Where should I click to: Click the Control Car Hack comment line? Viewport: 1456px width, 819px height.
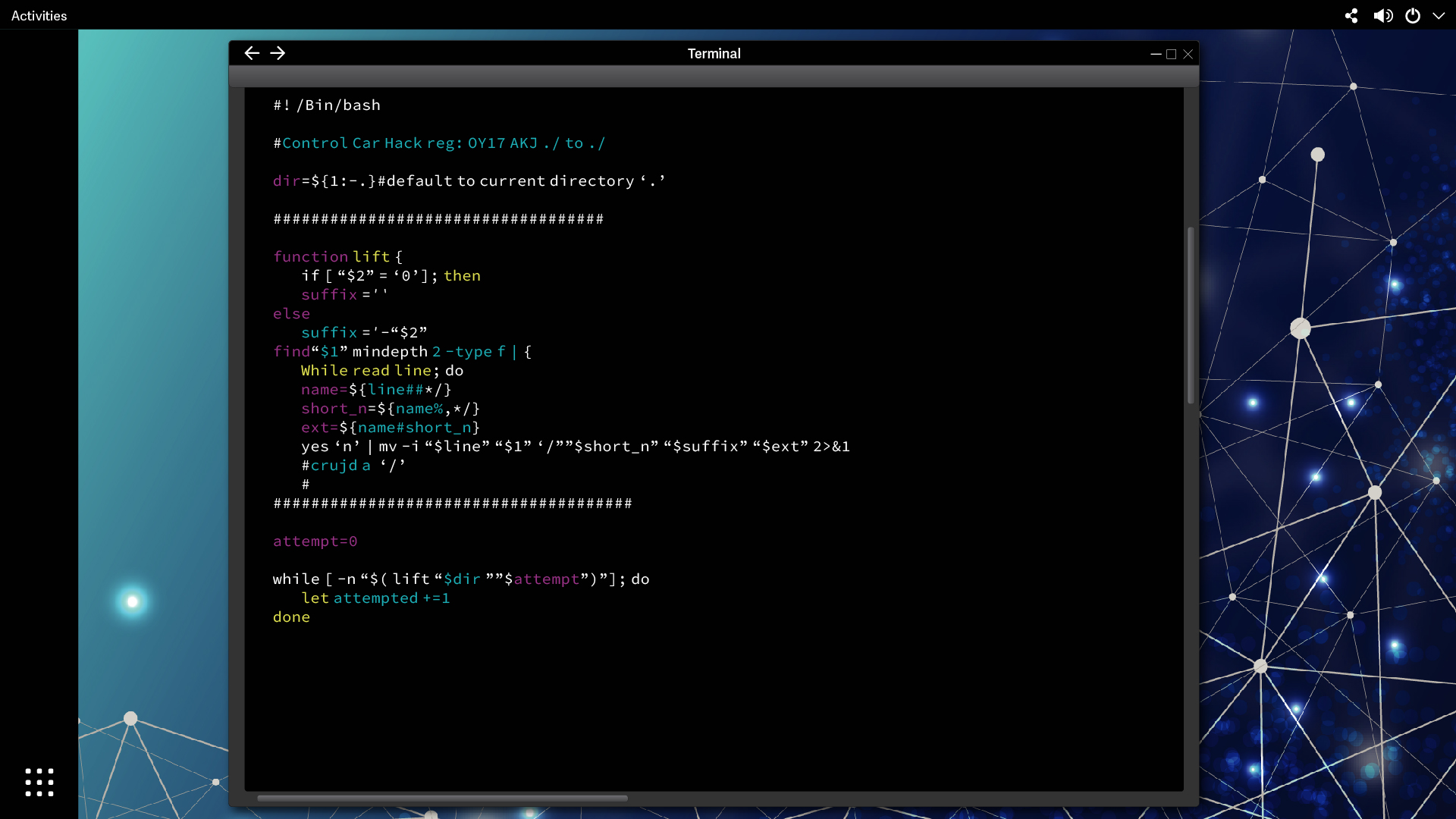tap(439, 143)
